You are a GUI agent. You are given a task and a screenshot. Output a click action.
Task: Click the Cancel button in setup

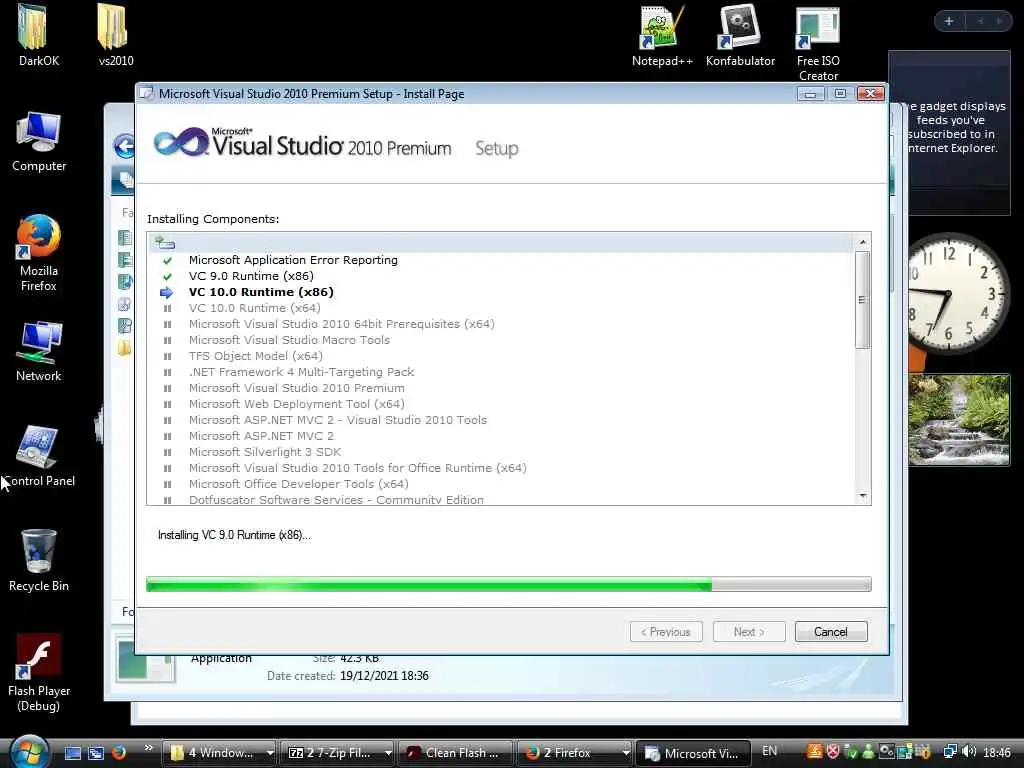(x=831, y=632)
